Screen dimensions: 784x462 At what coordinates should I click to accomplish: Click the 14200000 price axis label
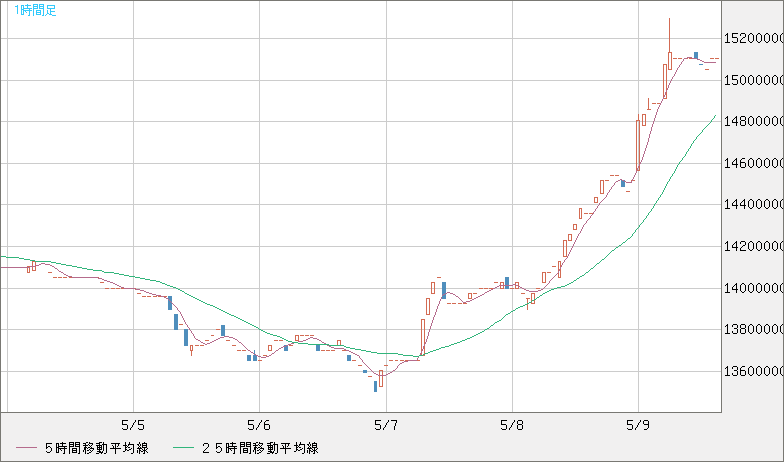pyautogui.click(x=754, y=246)
